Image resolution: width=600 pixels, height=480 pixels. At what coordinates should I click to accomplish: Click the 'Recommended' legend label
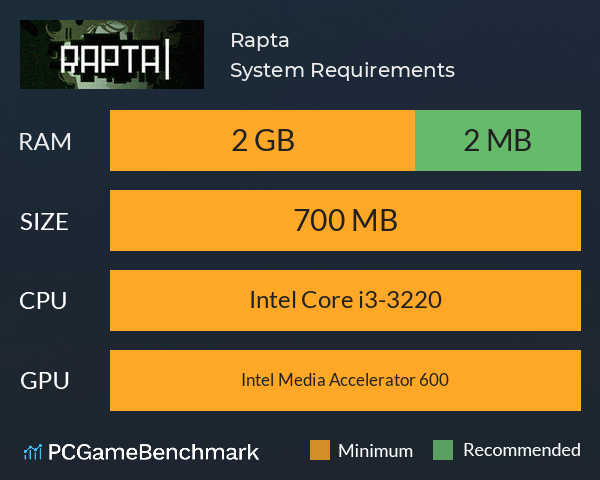[522, 450]
